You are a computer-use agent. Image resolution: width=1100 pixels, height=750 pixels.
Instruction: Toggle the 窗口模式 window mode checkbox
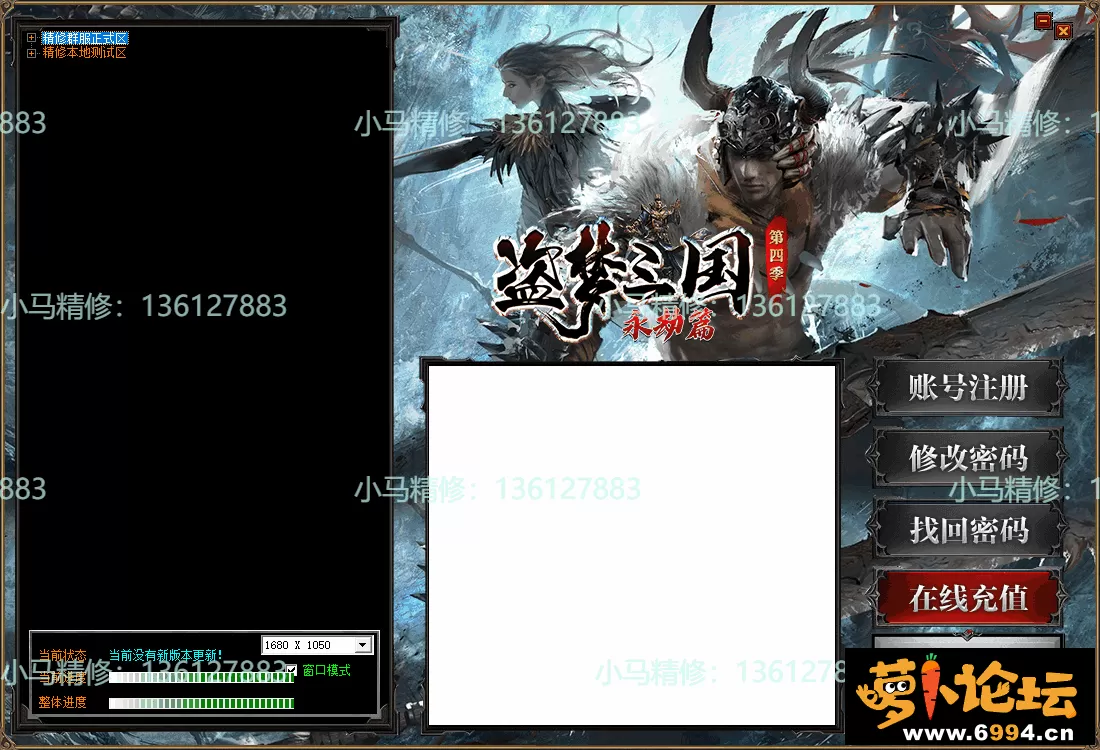click(292, 670)
